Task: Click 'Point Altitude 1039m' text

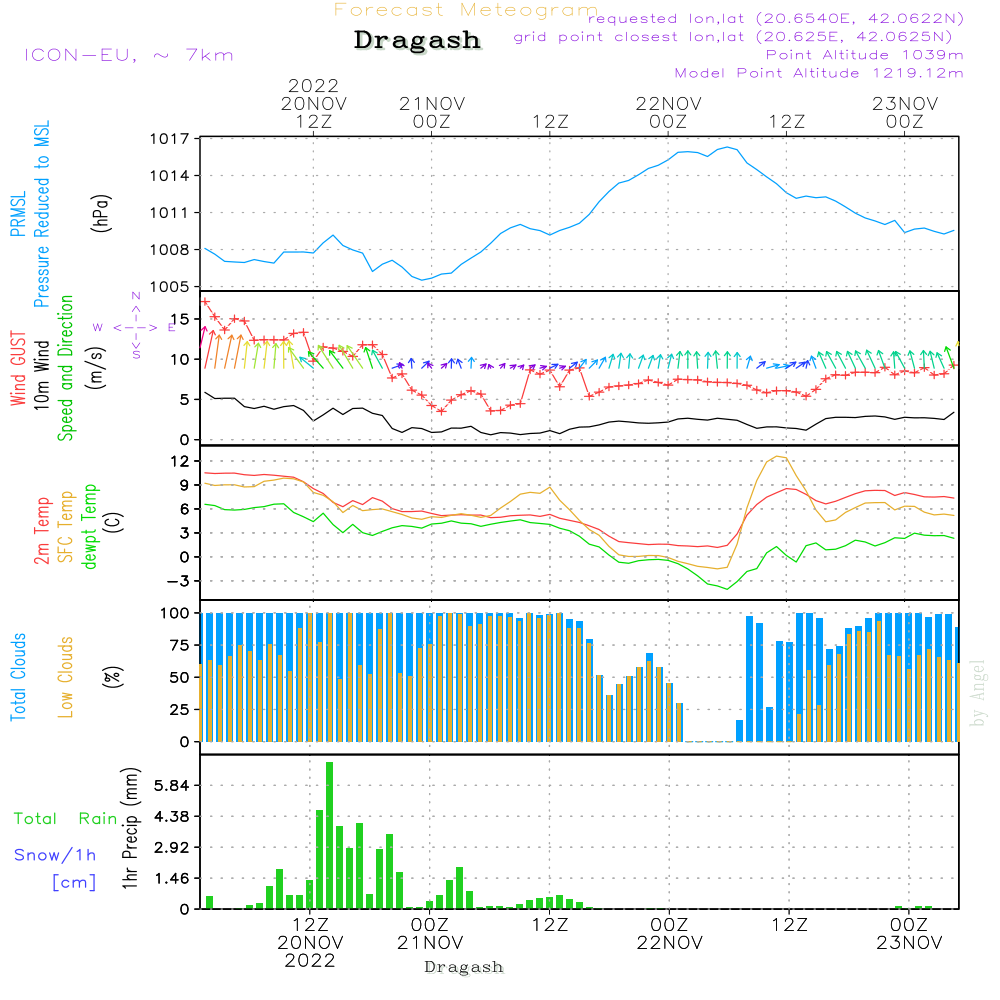Action: pos(864,55)
